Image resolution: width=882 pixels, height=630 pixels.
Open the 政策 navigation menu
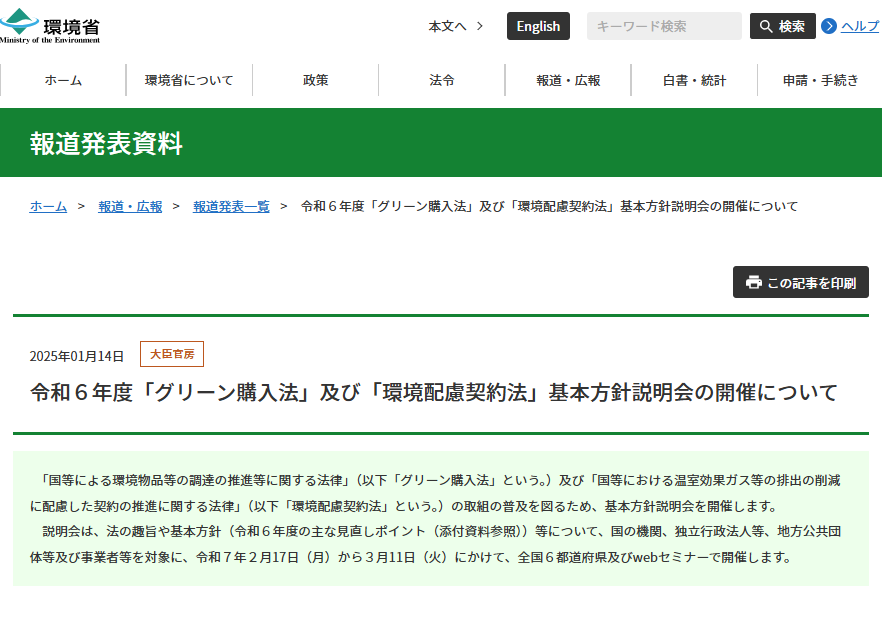click(315, 80)
